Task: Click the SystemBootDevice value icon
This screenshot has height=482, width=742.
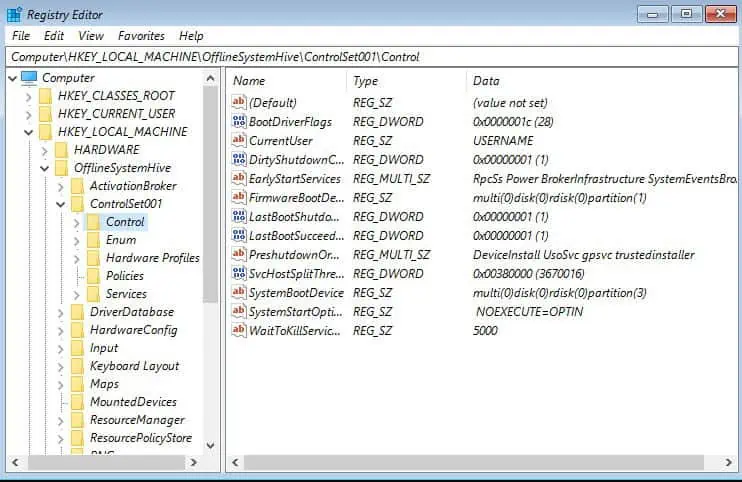Action: 239,292
